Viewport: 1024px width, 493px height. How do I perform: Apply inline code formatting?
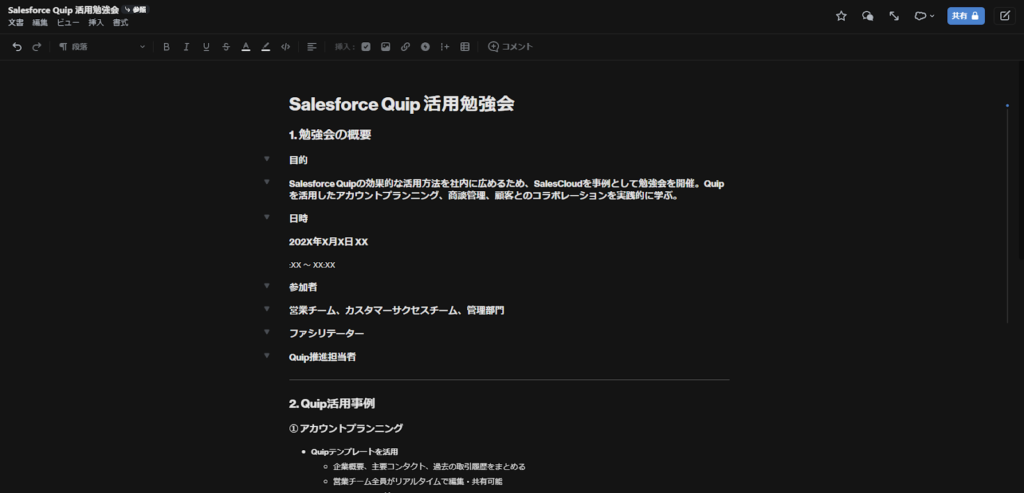click(x=285, y=47)
